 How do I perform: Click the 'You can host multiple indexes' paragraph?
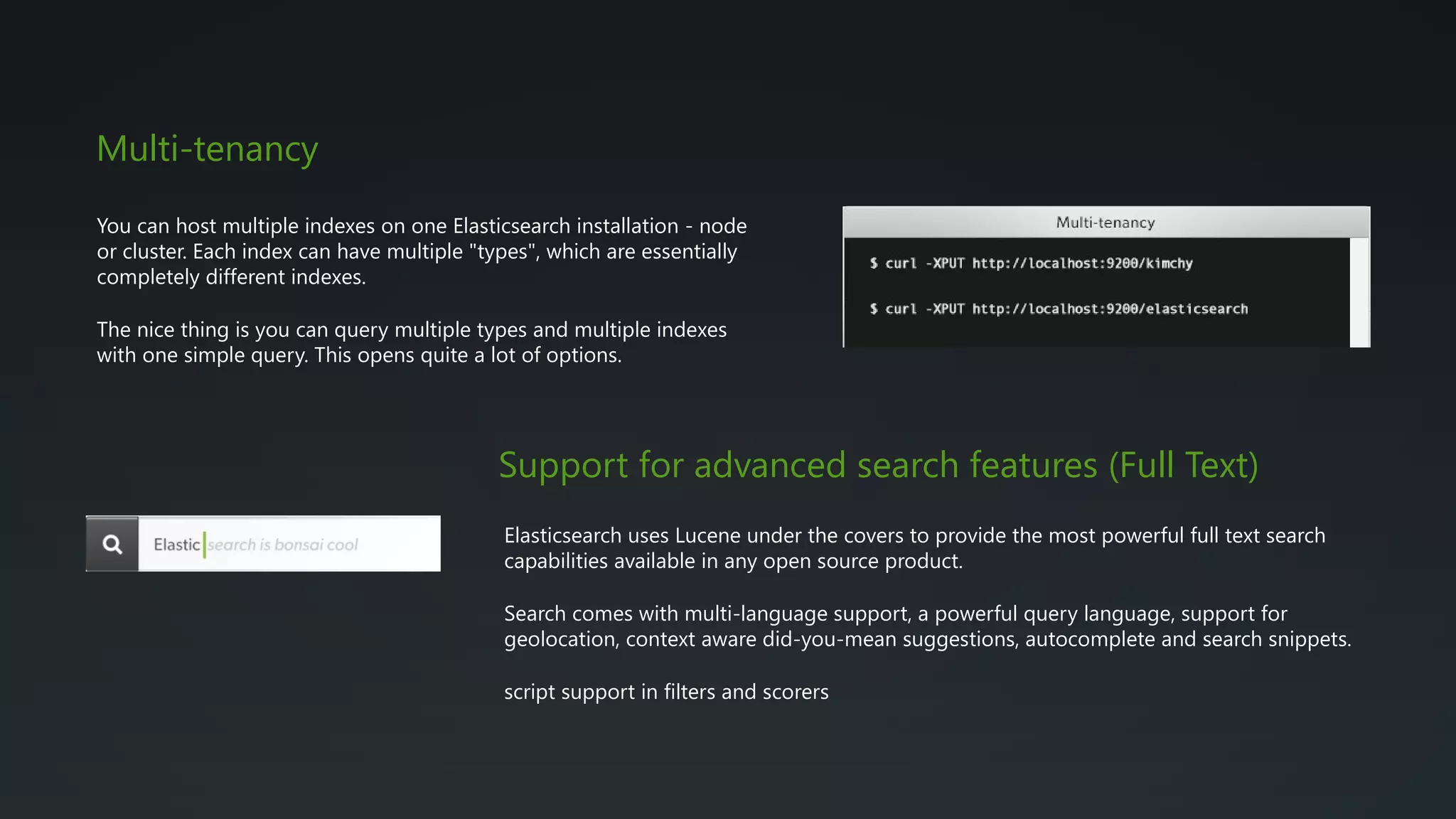(x=422, y=252)
